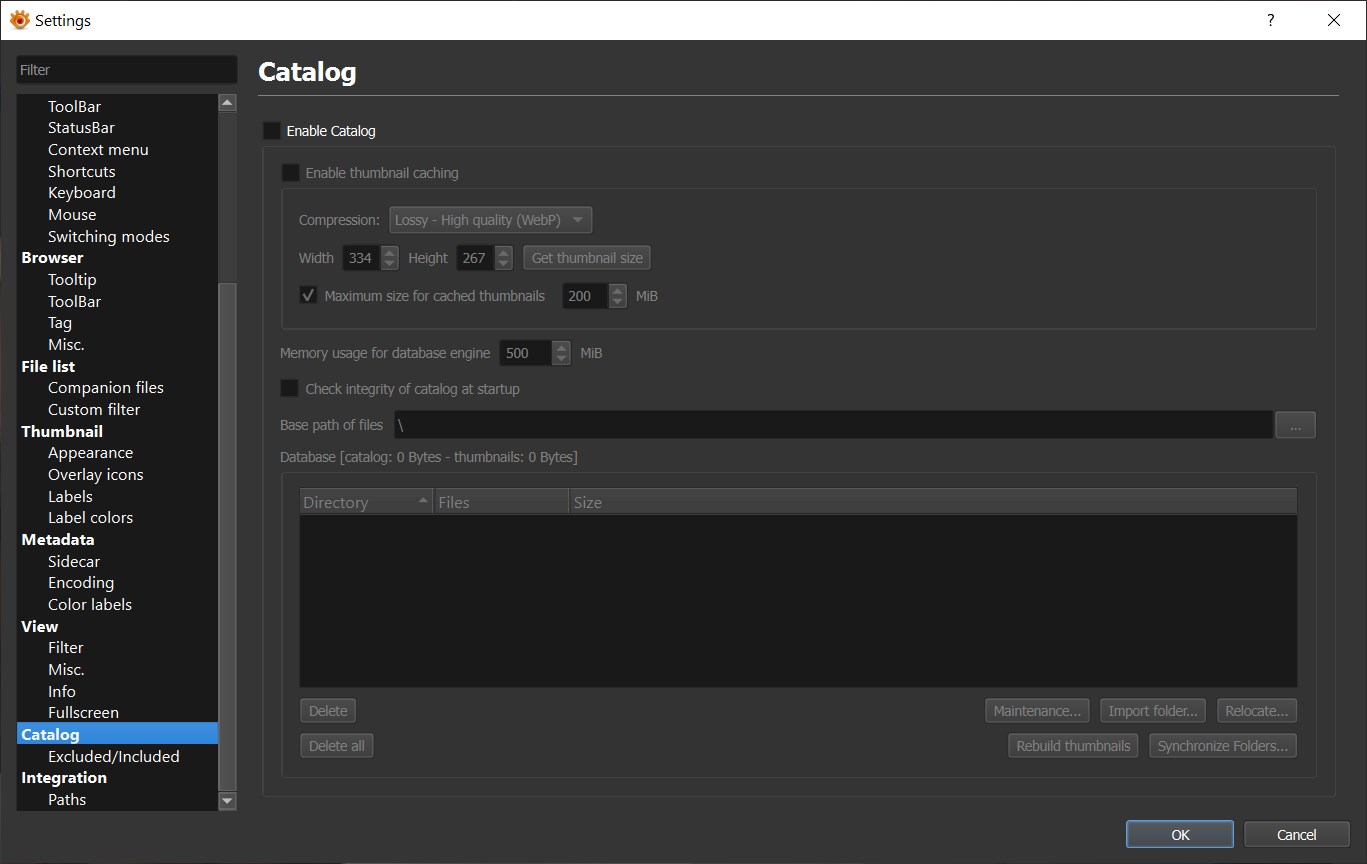Increase memory usage for database engine
1367x864 pixels.
561,347
